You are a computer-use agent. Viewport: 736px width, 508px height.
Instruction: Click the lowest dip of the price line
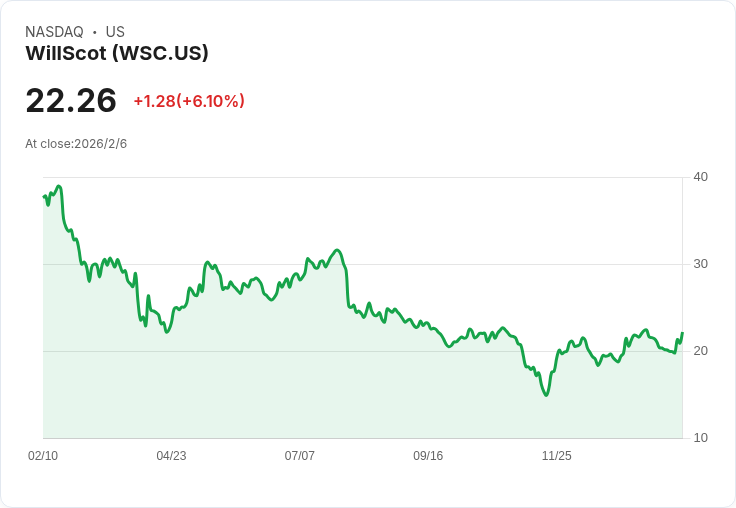[546, 395]
